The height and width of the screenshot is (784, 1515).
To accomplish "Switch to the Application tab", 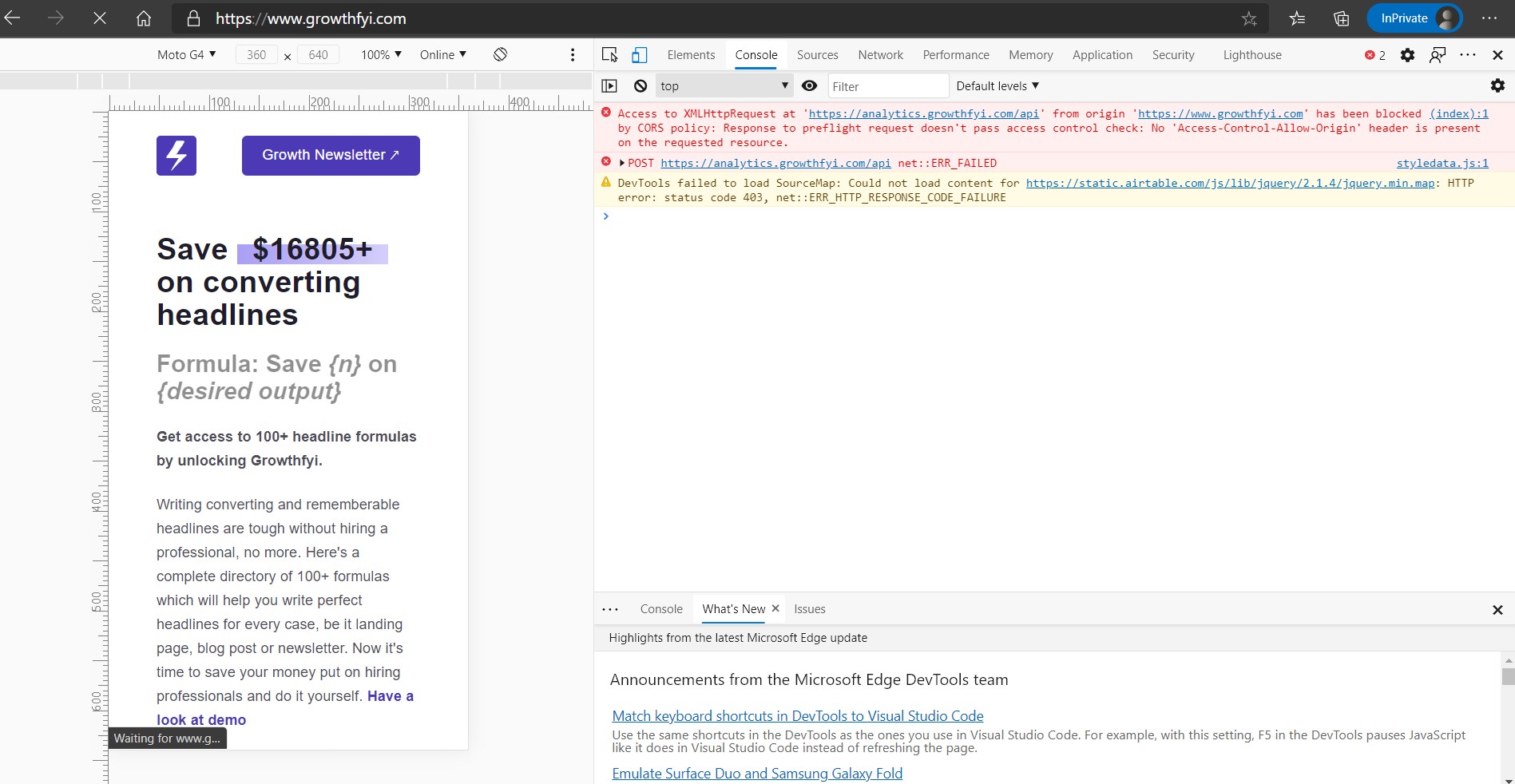I will click(x=1102, y=55).
